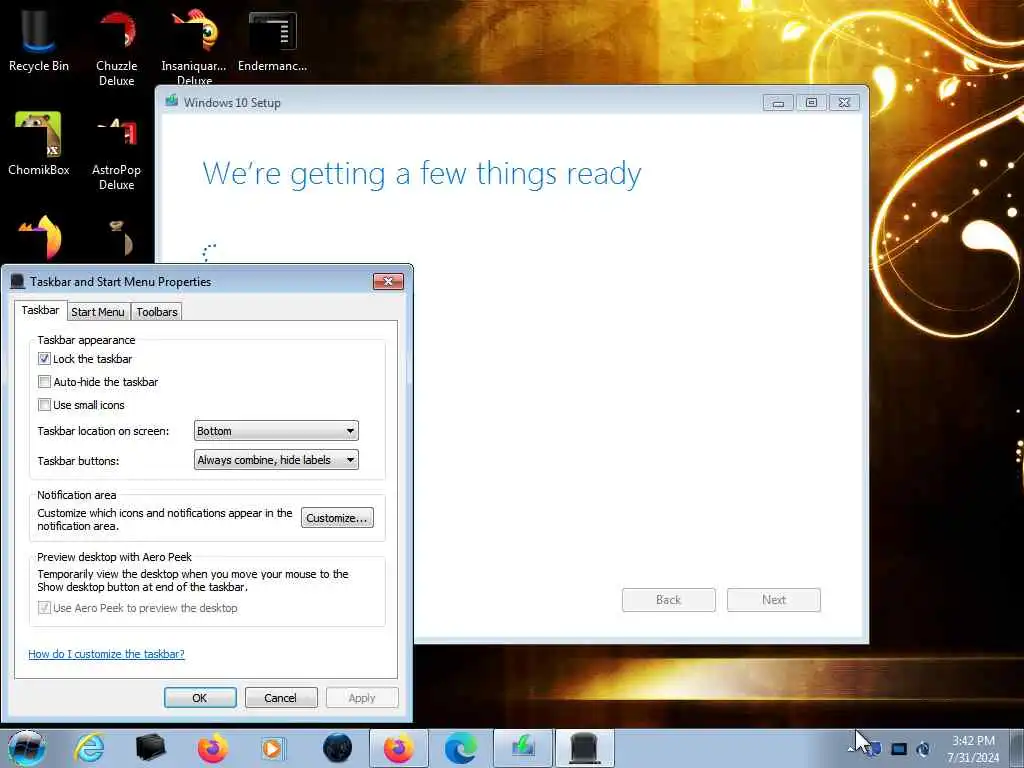This screenshot has width=1024, height=768.
Task: Switch to Windows 10 Setup taskbar button
Action: click(522, 748)
